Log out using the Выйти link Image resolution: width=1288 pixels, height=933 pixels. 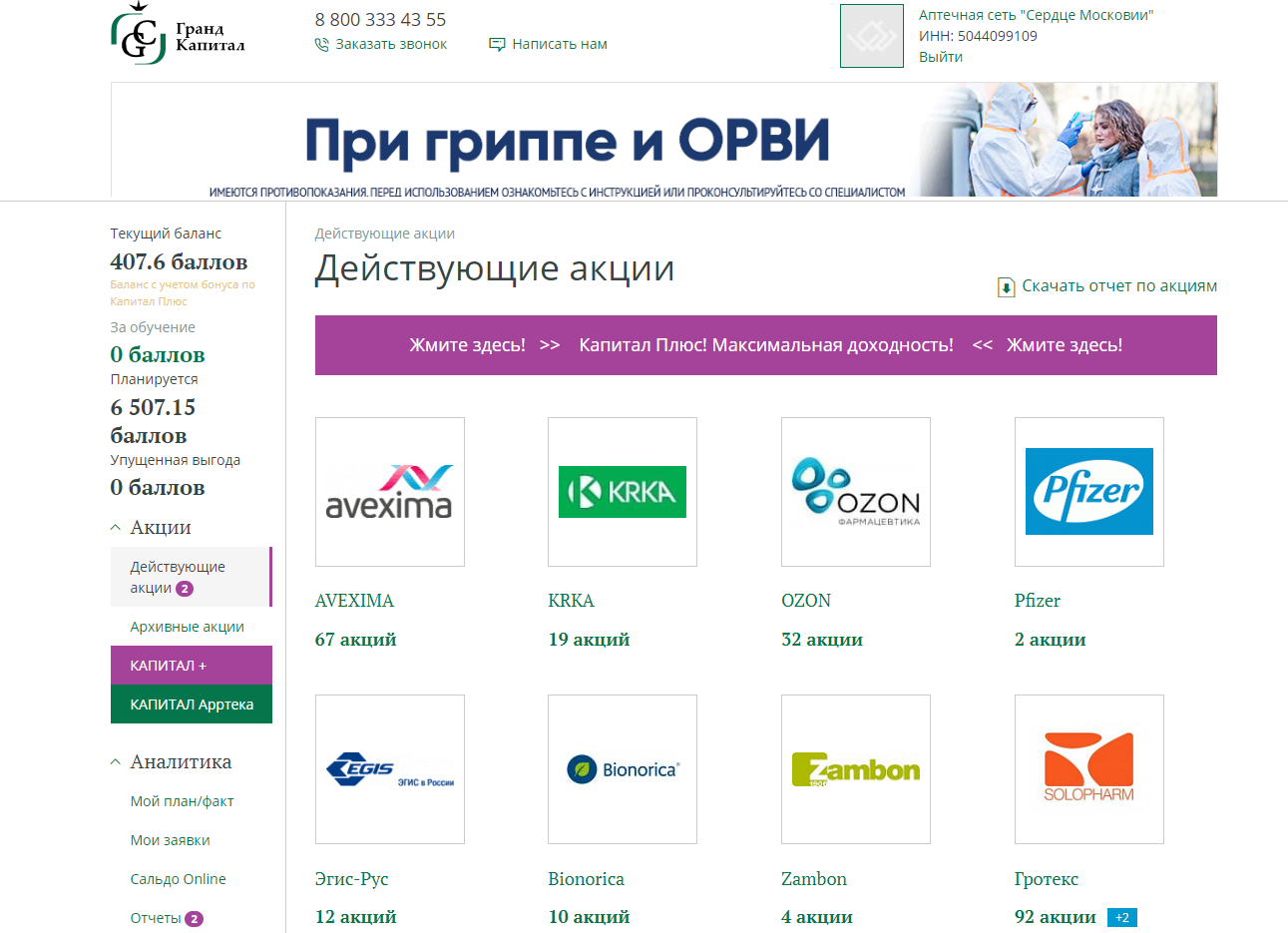(941, 57)
